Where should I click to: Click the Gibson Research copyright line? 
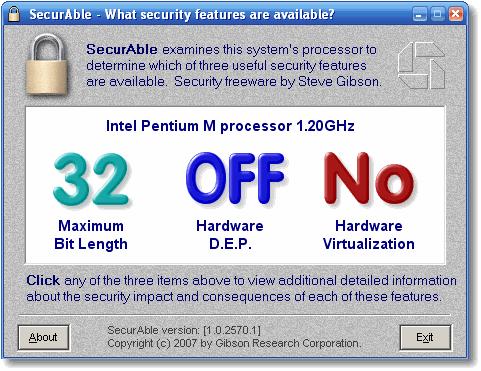tap(234, 343)
